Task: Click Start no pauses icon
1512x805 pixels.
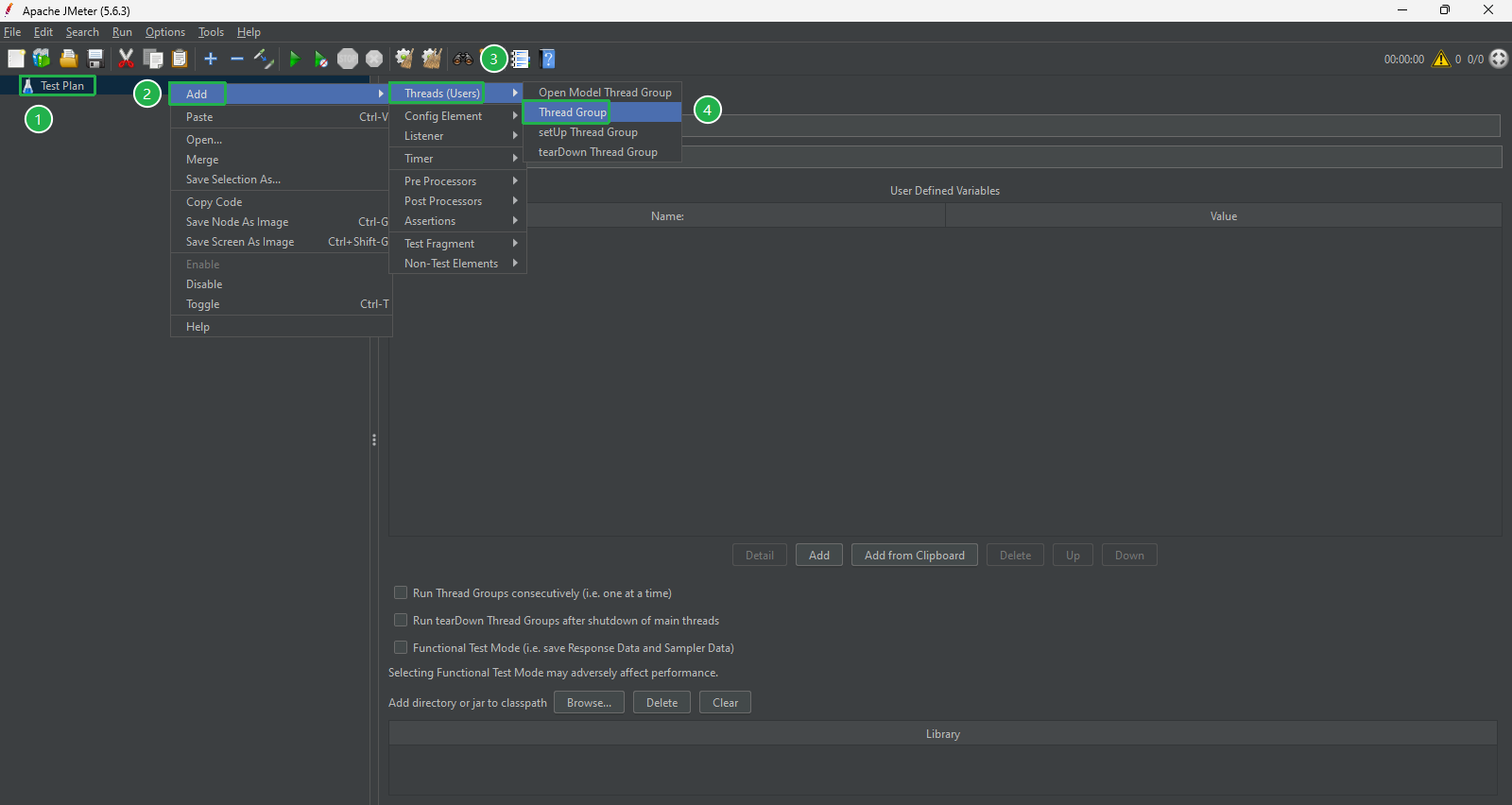Action: pyautogui.click(x=321, y=59)
